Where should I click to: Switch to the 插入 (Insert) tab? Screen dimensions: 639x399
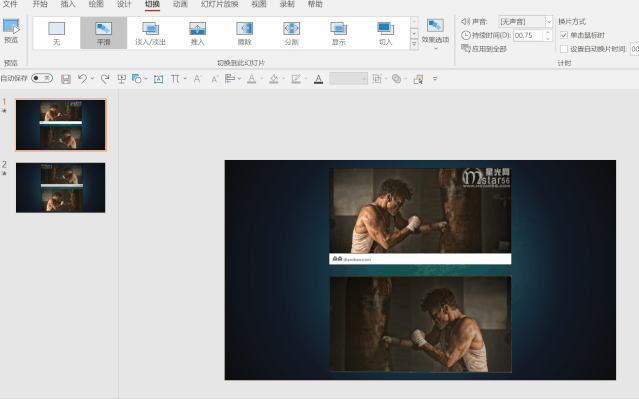click(x=68, y=4)
